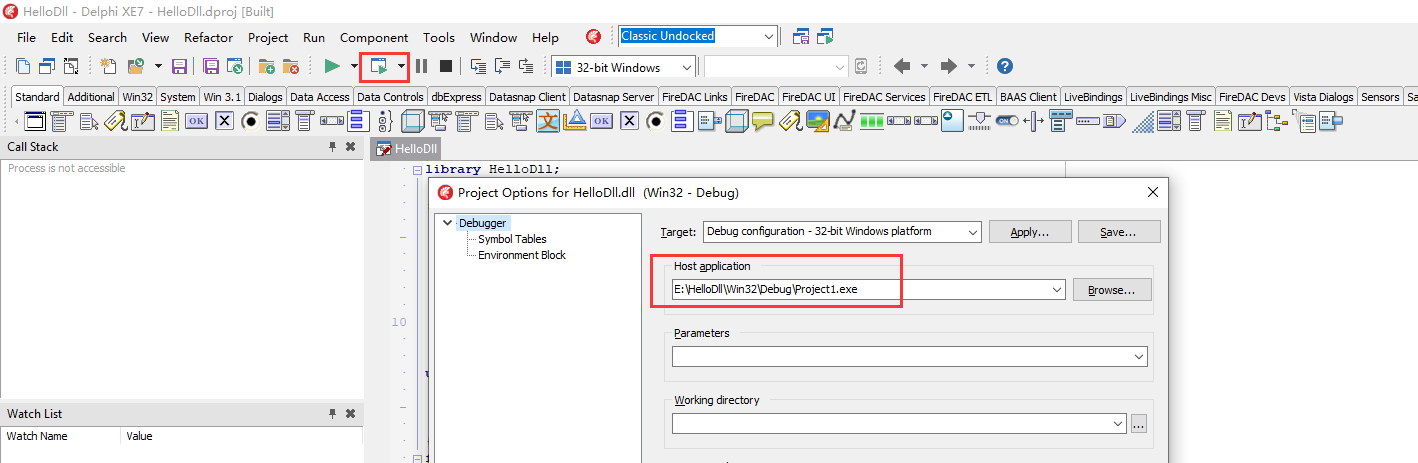Stop the program with the square icon
Viewport: 1418px width, 463px height.
click(446, 66)
